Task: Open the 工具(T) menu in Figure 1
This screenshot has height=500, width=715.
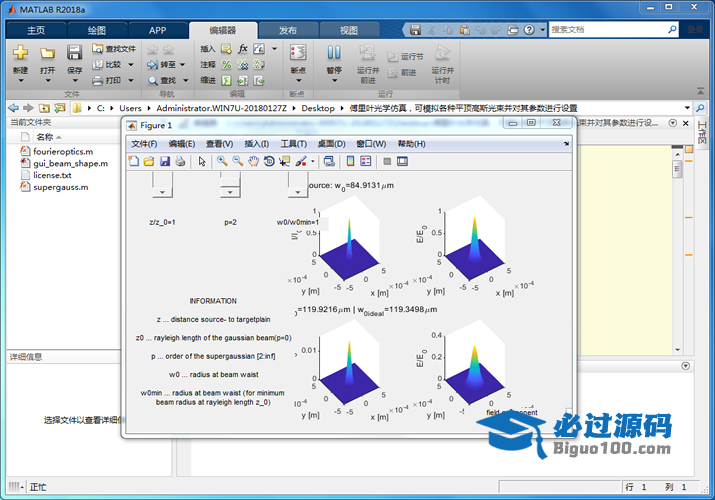Action: pos(293,144)
